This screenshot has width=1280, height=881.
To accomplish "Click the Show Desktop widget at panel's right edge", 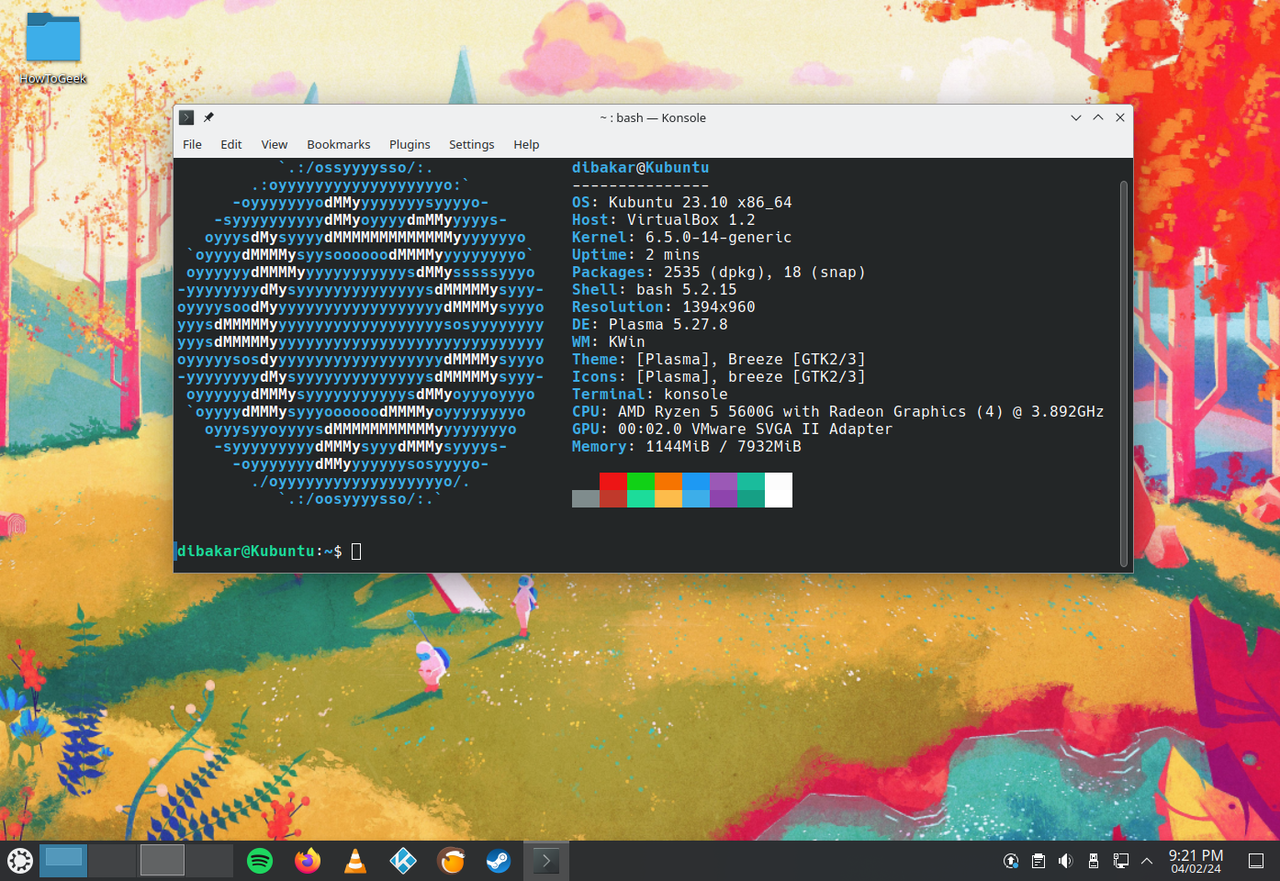I will (1255, 860).
